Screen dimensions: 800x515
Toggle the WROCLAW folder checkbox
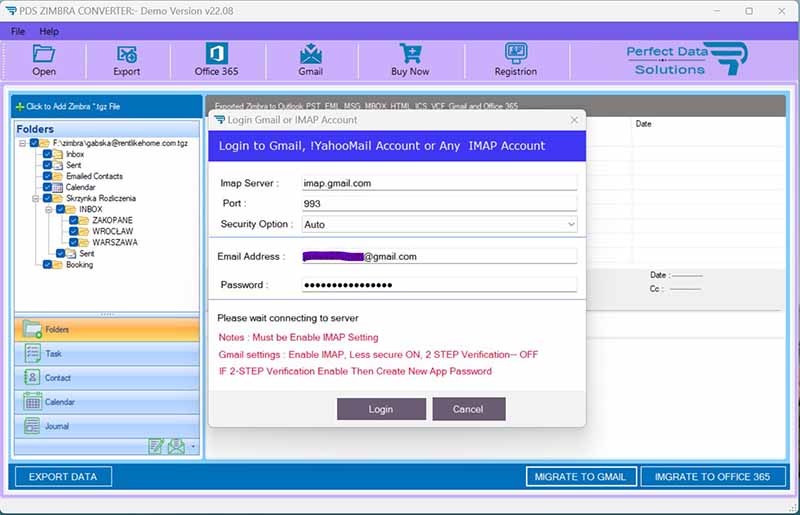74,231
